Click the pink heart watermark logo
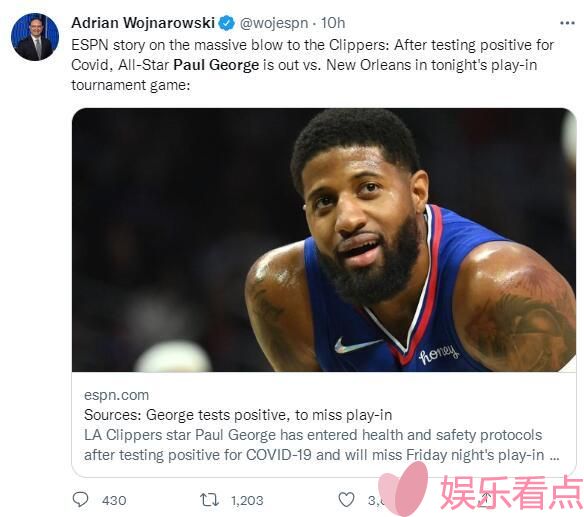Image resolution: width=584 pixels, height=517 pixels. pyautogui.click(x=403, y=488)
